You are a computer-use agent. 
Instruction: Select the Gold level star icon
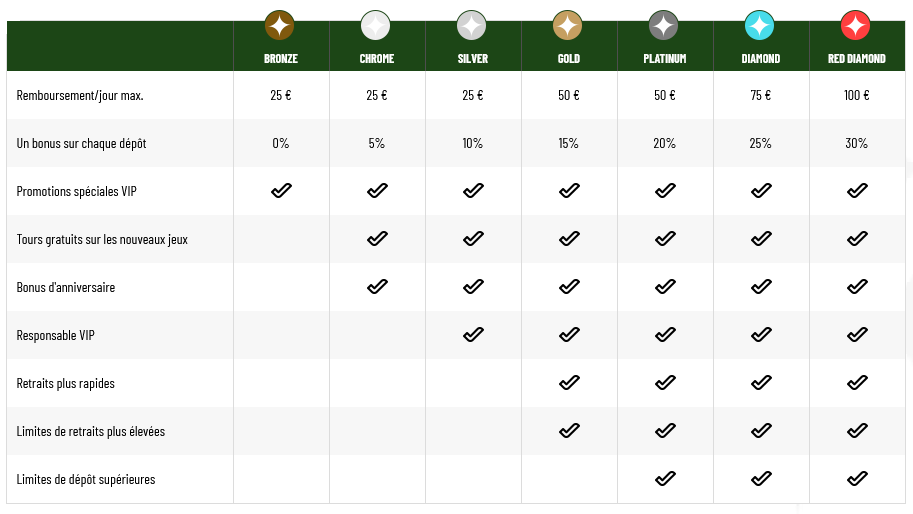click(568, 26)
